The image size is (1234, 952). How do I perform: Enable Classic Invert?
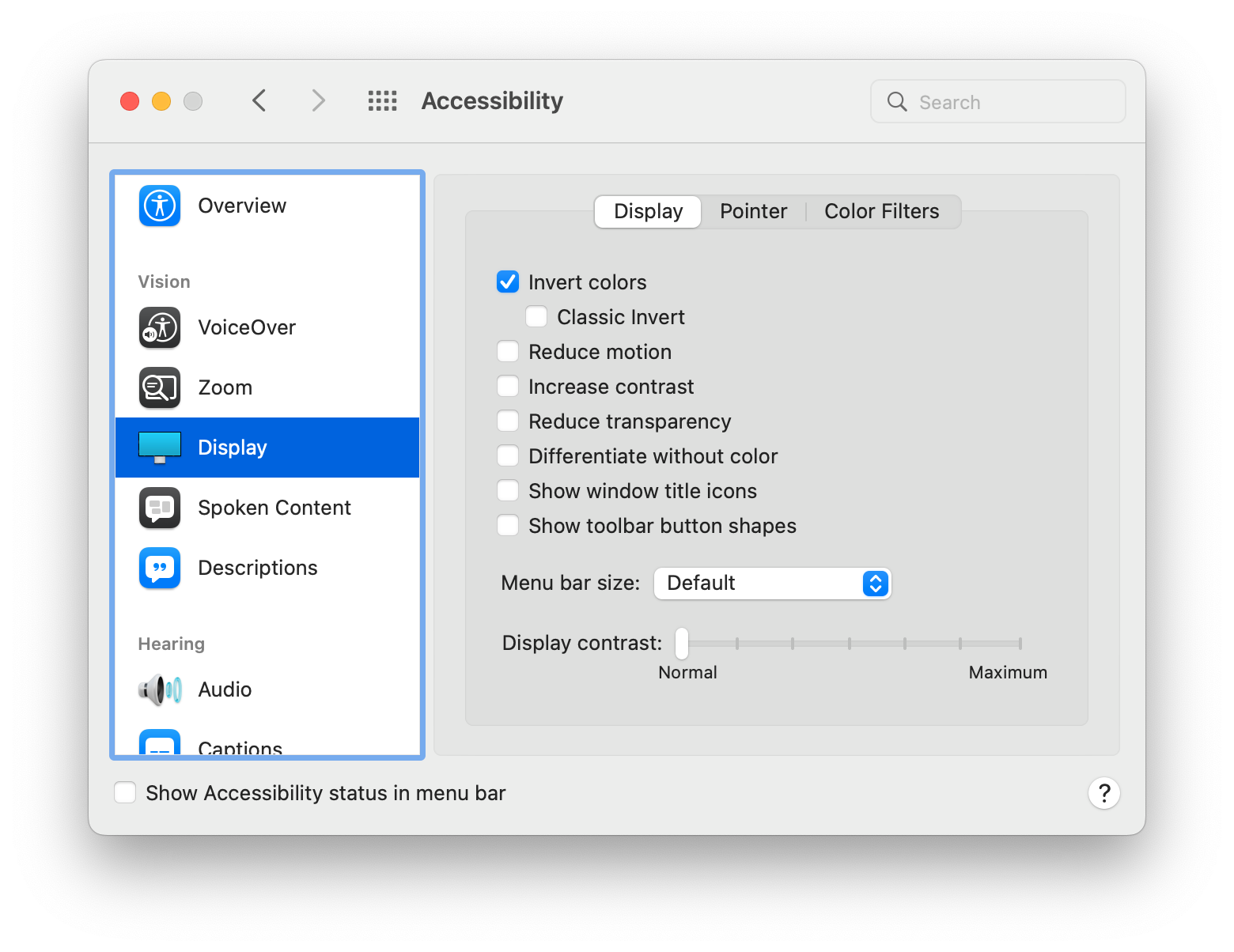[536, 316]
